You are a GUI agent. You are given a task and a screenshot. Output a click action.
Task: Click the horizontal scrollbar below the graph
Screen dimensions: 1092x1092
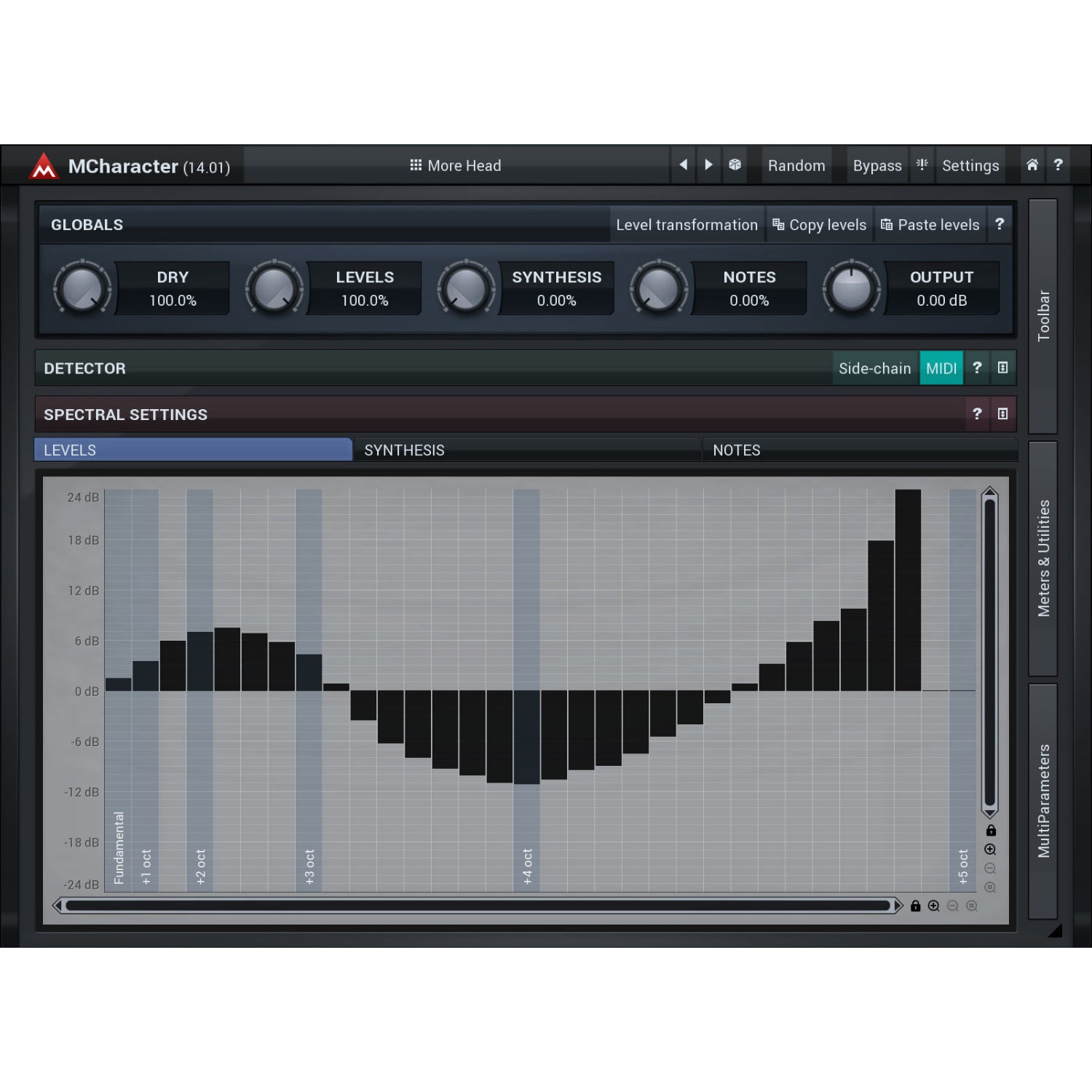tap(478, 906)
